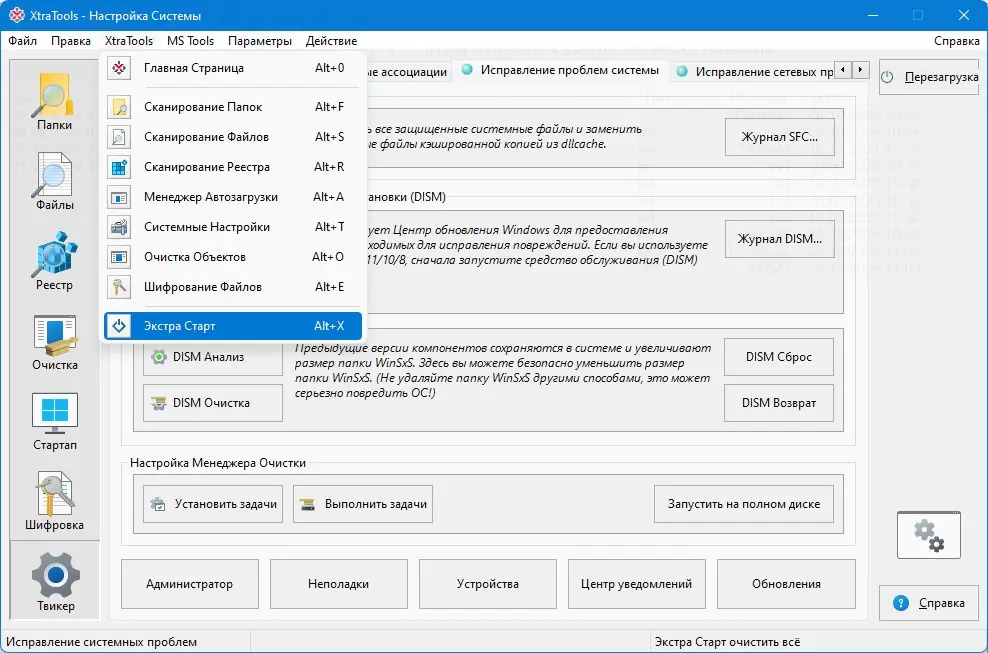Click the Устройства button
988x653 pixels.
pyautogui.click(x=488, y=584)
